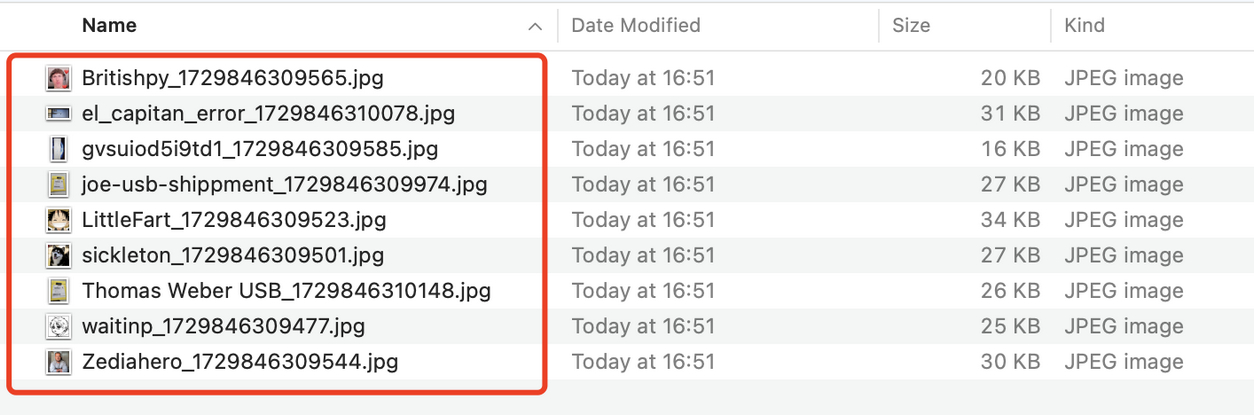Click the waitinp file thumbnail icon

coord(59,327)
